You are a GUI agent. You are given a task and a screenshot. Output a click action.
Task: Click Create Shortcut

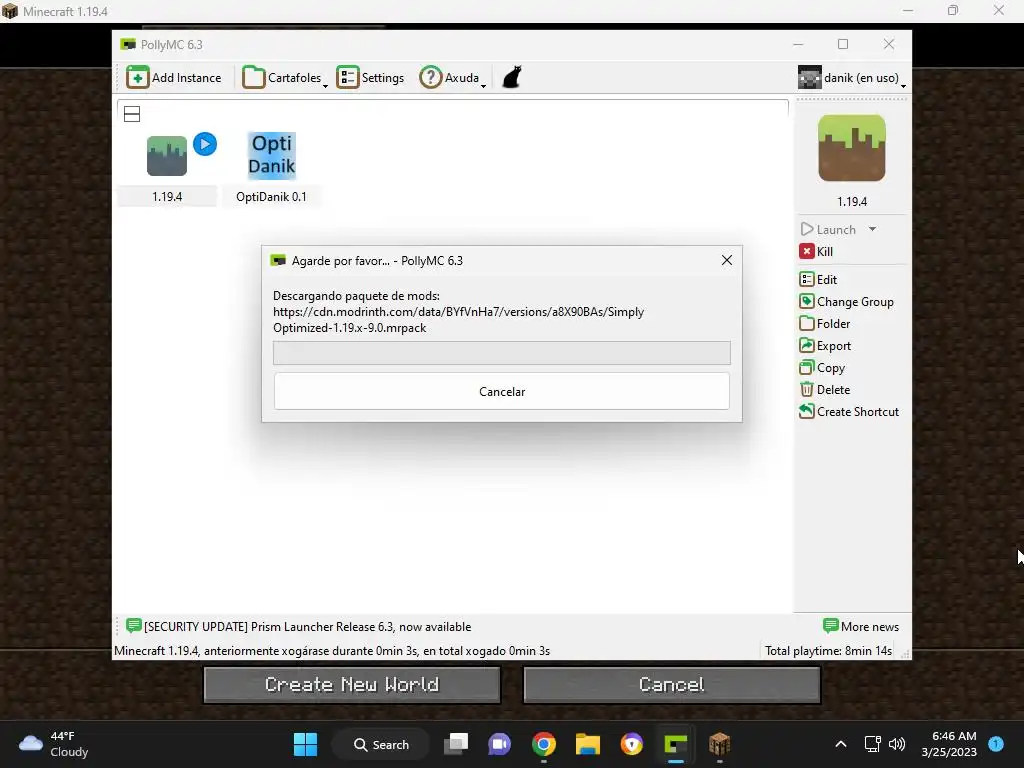[x=849, y=411]
